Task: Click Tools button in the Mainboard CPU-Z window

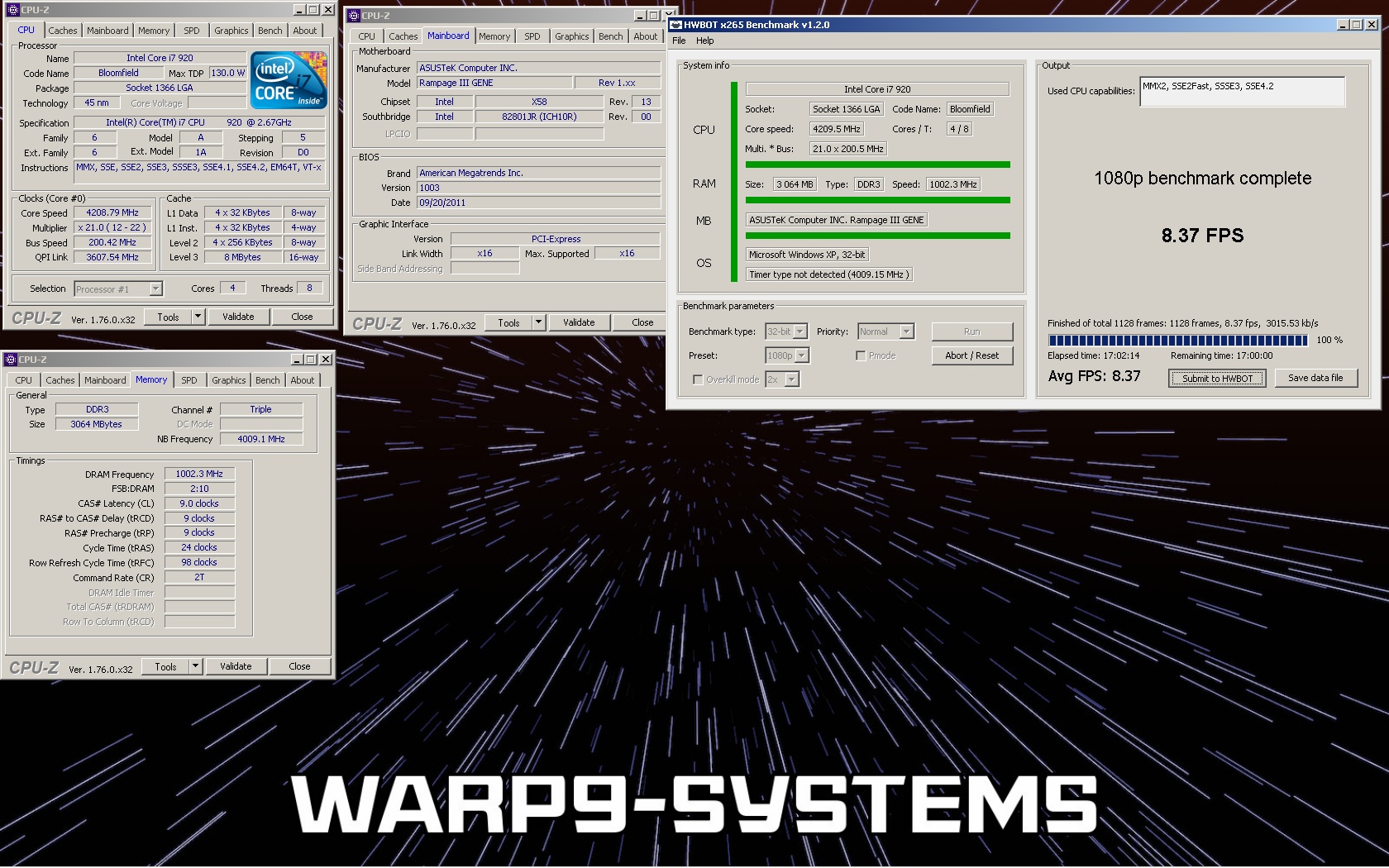Action: point(508,322)
